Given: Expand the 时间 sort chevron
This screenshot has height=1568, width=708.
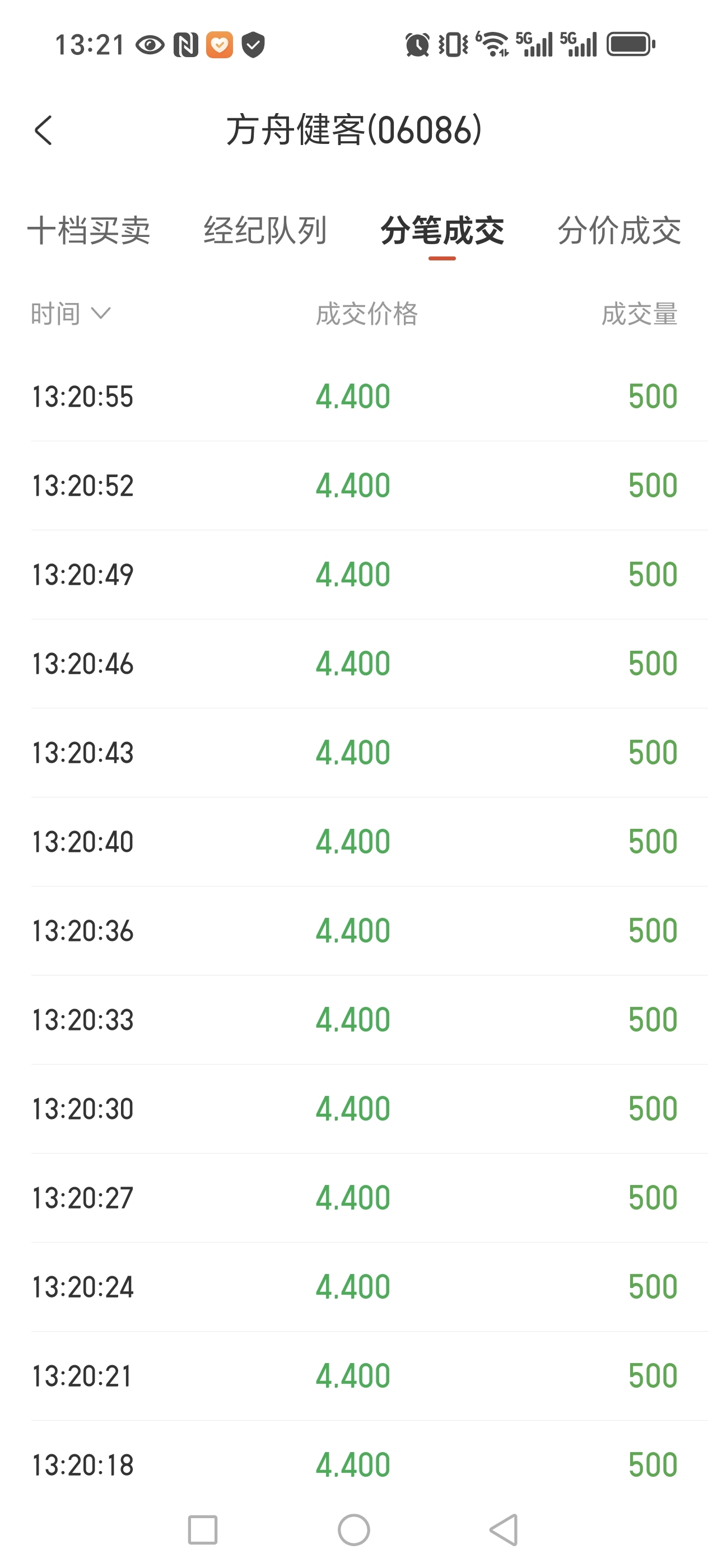Looking at the screenshot, I should pyautogui.click(x=100, y=314).
